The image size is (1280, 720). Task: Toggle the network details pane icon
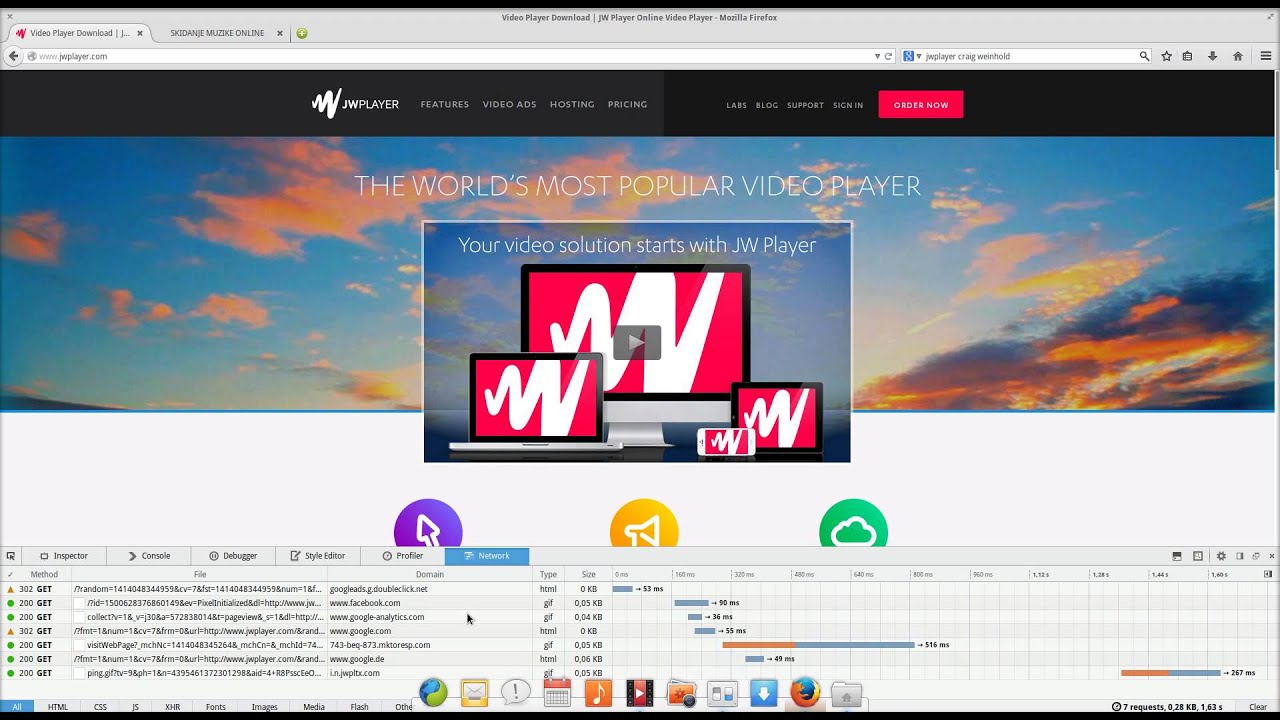click(x=1268, y=574)
